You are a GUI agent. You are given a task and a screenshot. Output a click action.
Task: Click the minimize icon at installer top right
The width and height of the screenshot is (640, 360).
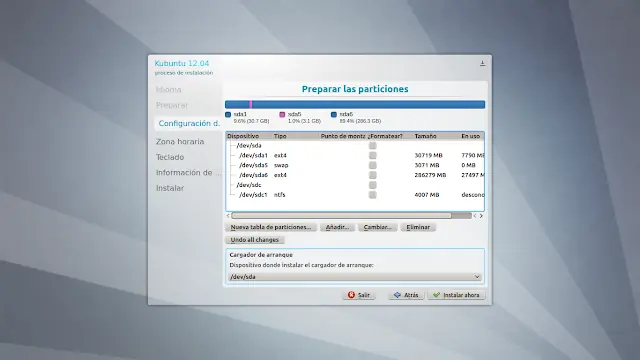(x=482, y=63)
